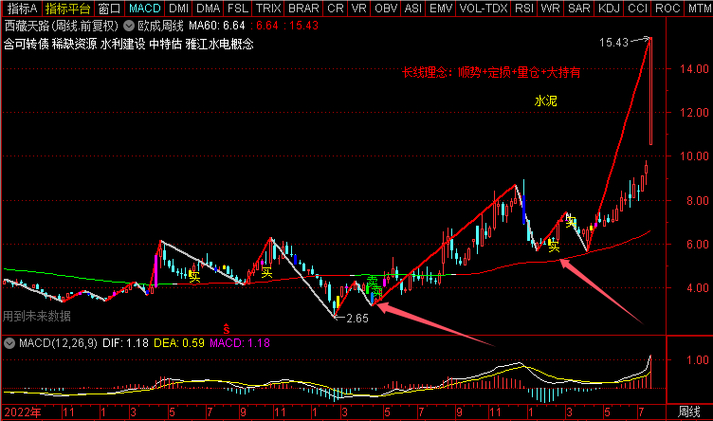Open the 欧成周线 indicator dropdown circle

pos(128,25)
